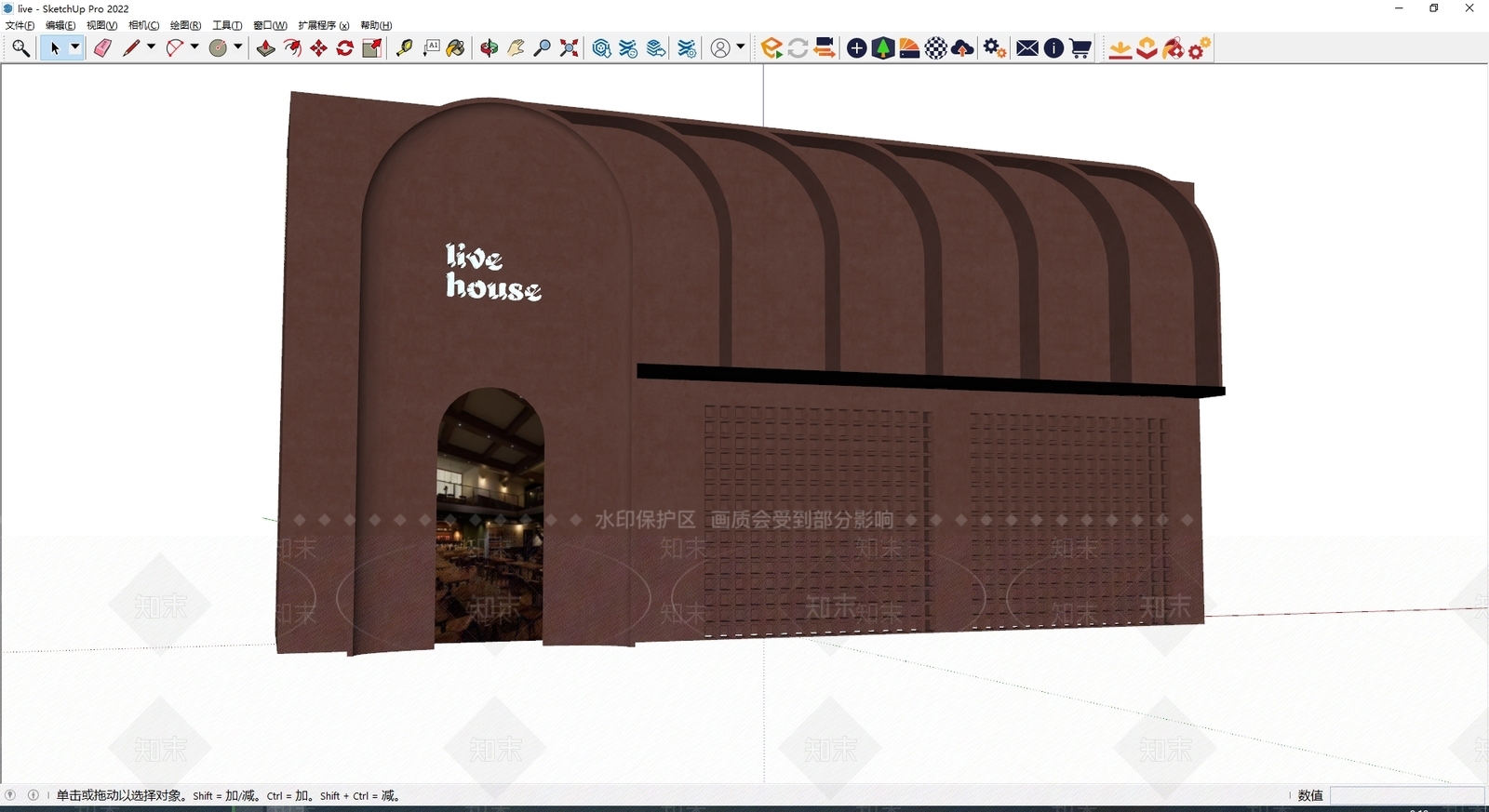Open the 扩展程序 menu
This screenshot has height=812, width=1489.
point(323,25)
